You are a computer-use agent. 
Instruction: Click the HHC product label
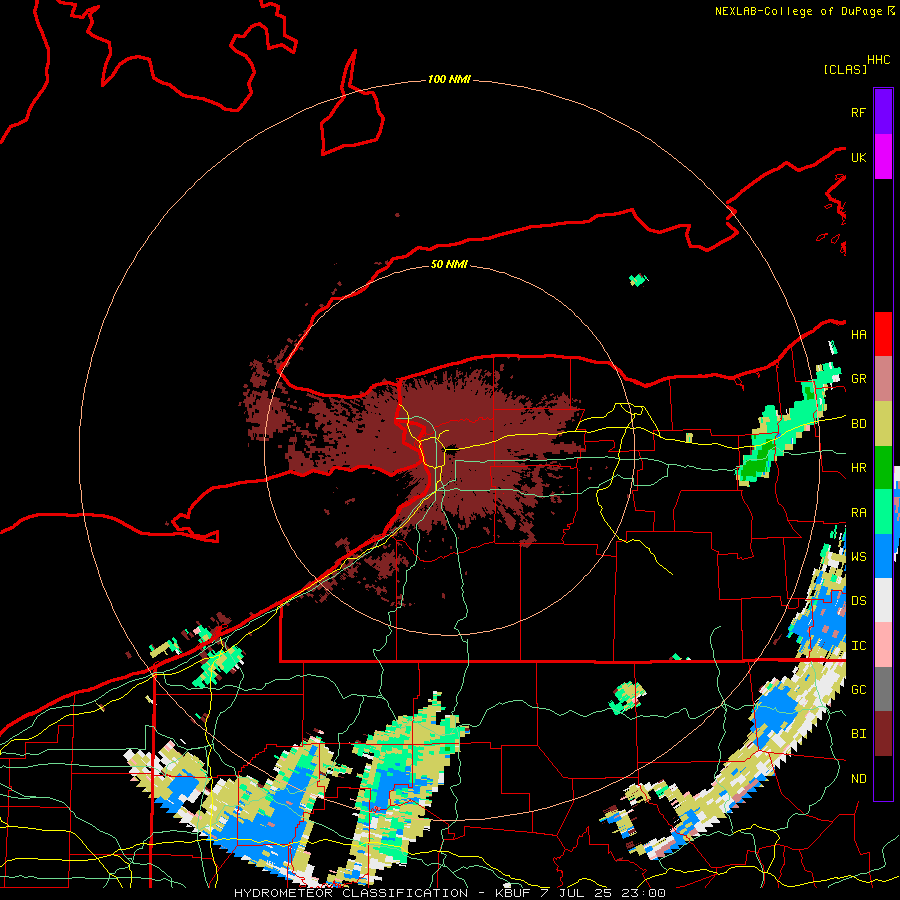point(879,60)
